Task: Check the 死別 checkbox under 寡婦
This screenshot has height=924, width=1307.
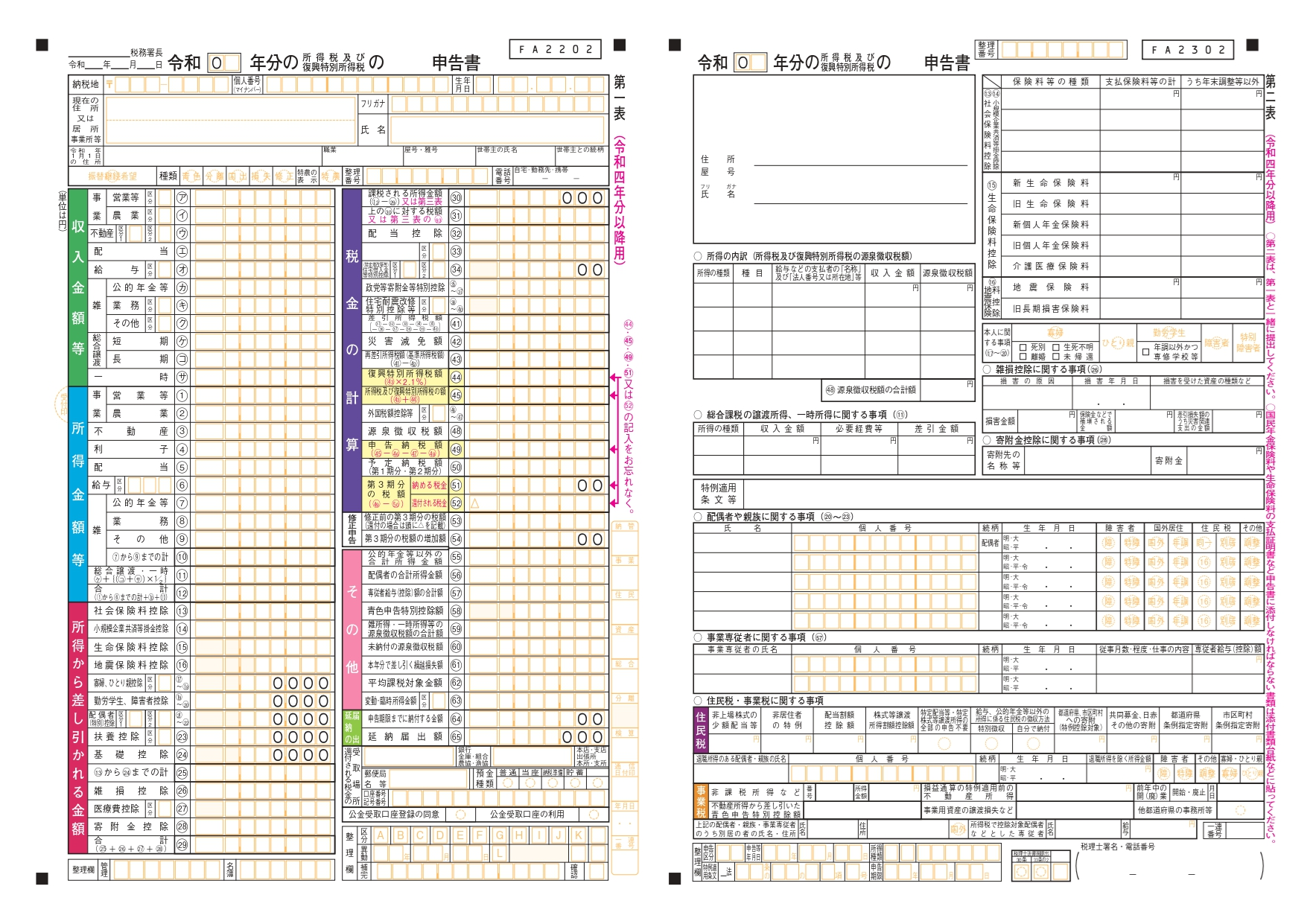Action: (x=1023, y=347)
